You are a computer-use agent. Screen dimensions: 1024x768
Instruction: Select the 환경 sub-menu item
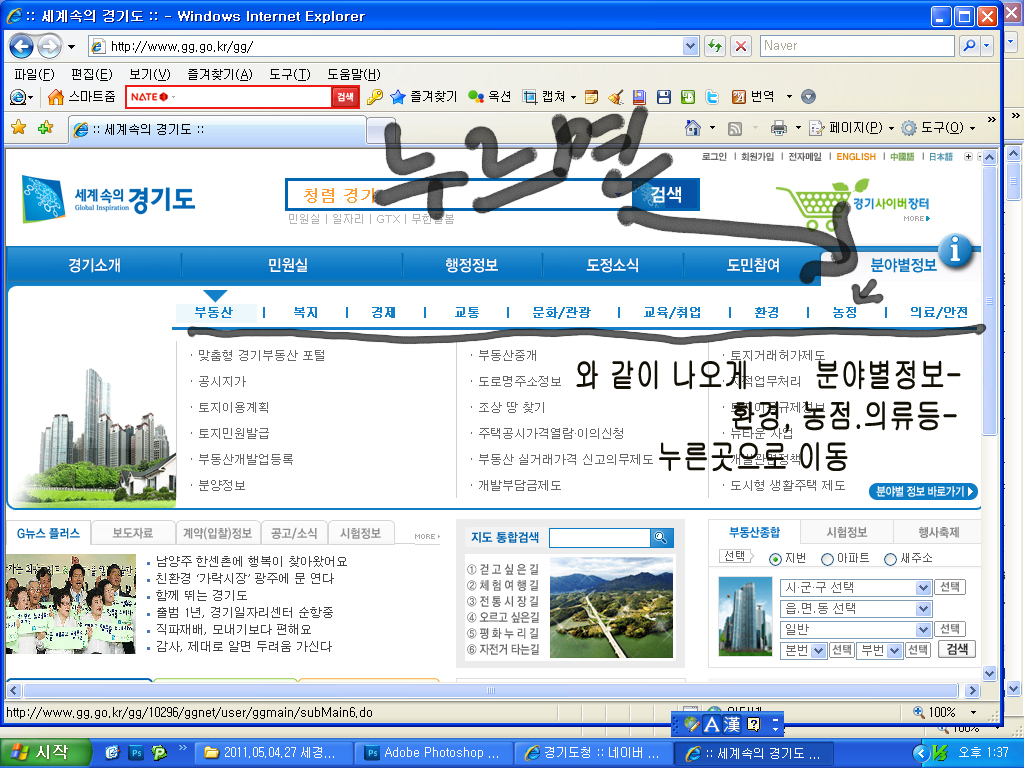click(x=766, y=312)
